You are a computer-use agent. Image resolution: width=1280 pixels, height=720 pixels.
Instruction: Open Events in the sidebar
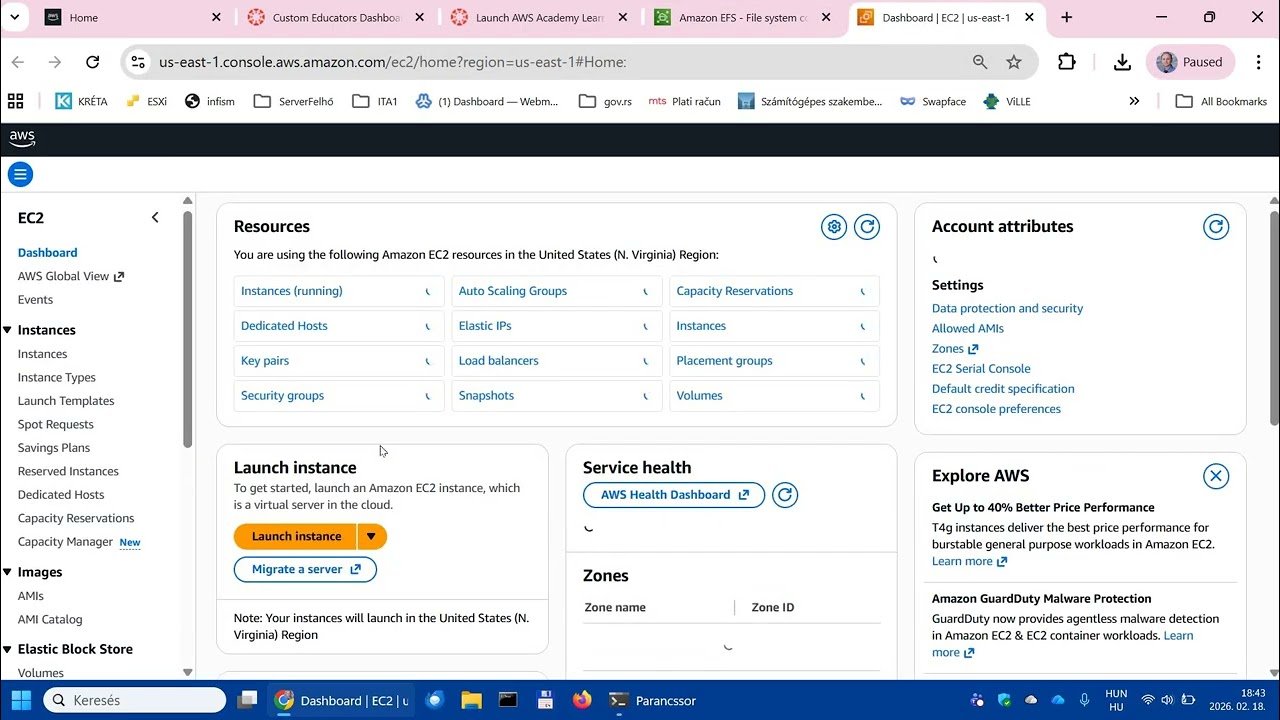tap(35, 300)
